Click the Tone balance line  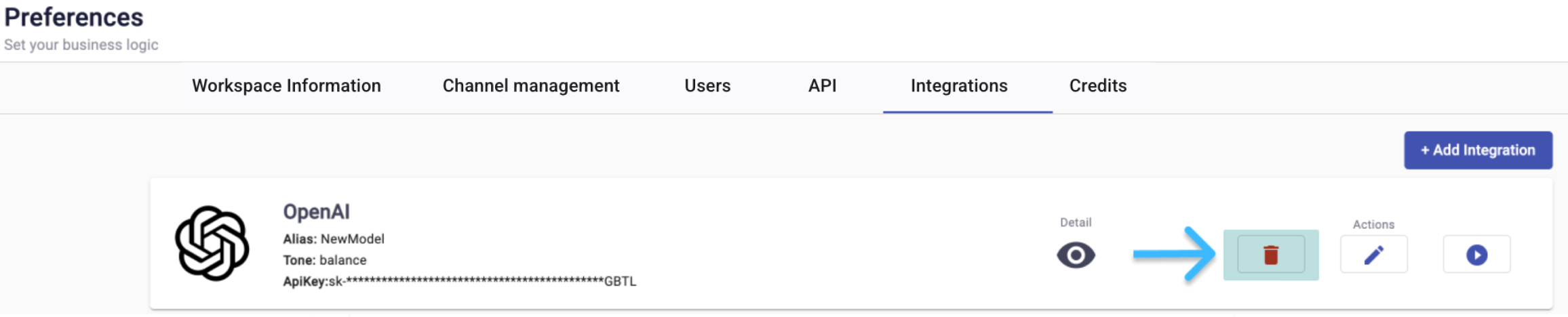point(325,260)
